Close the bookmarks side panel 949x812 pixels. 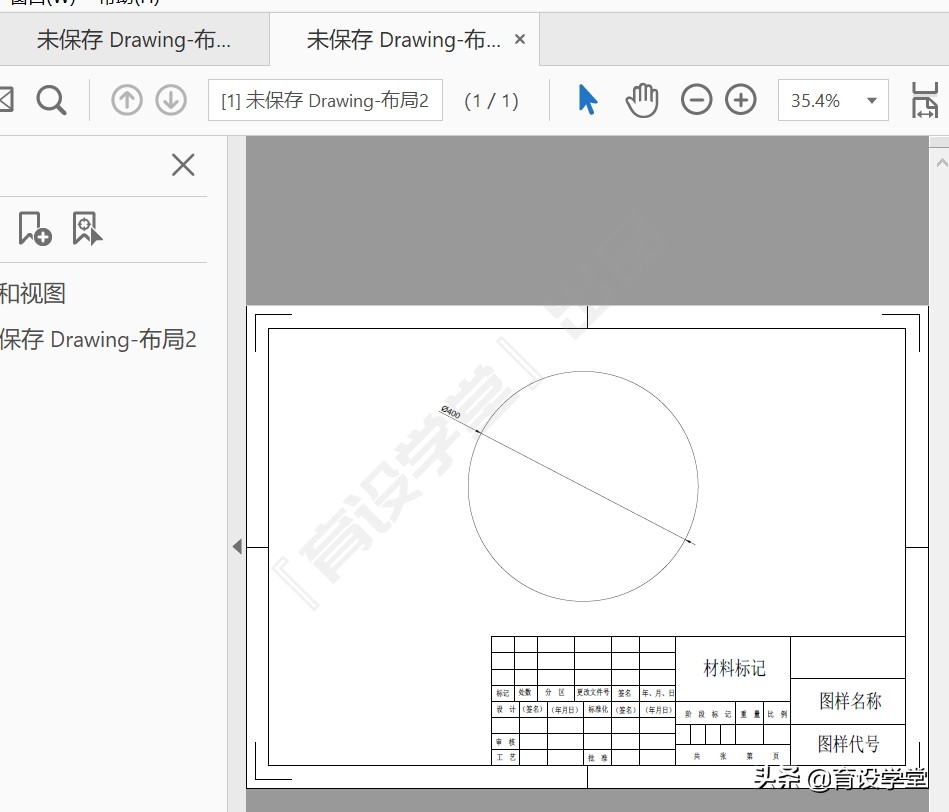pos(183,165)
